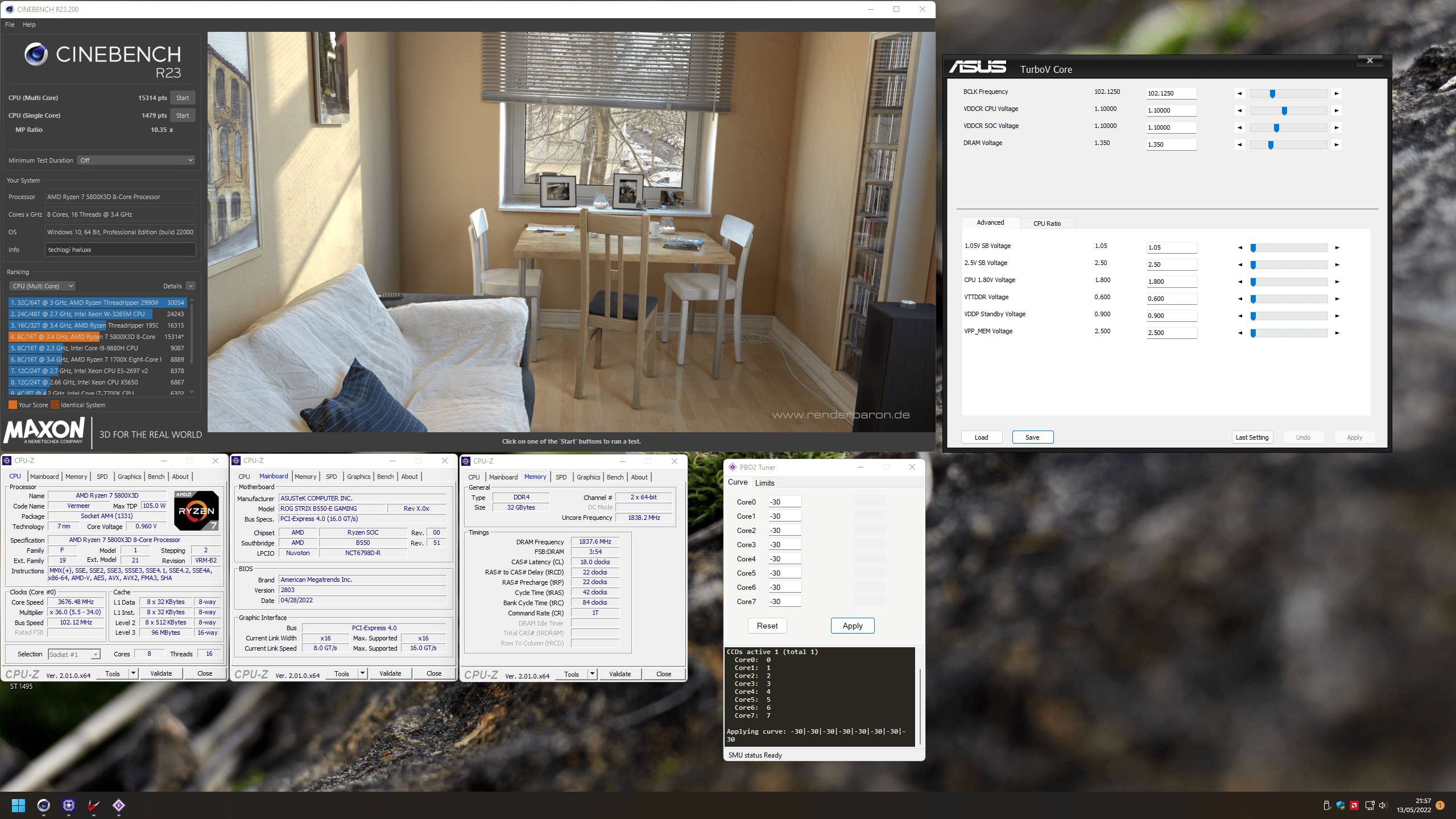Open the Socket #1 selection dropdown
1456x819 pixels.
tap(74, 655)
